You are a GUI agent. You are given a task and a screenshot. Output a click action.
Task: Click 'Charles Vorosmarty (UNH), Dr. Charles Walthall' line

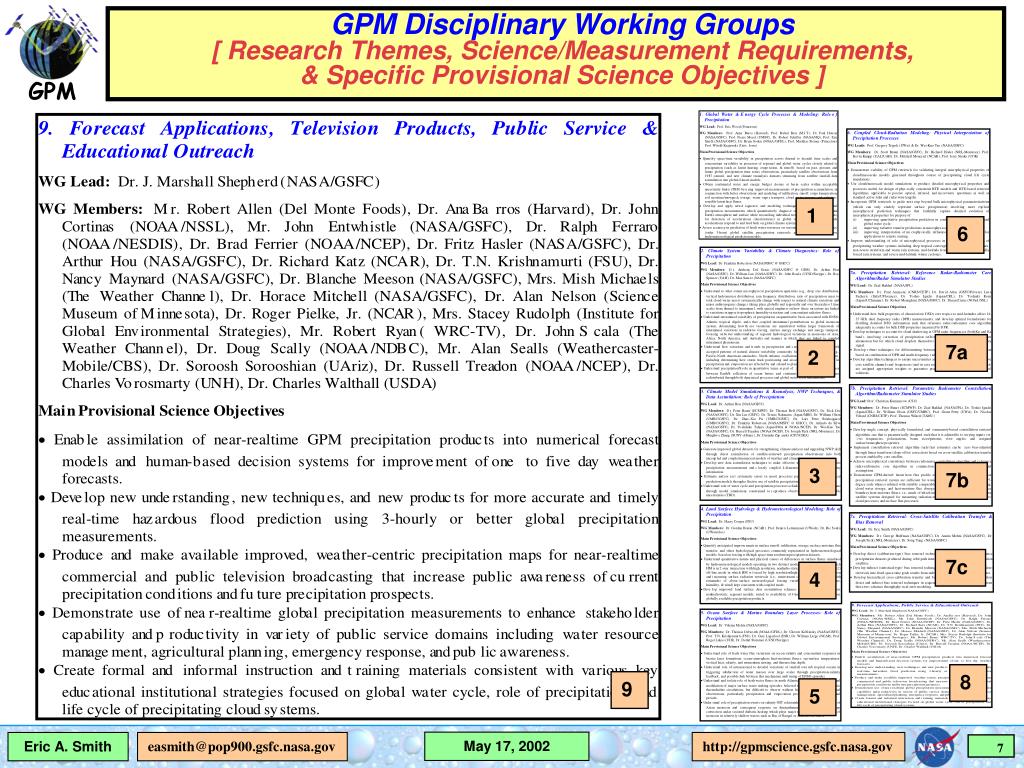point(249,383)
